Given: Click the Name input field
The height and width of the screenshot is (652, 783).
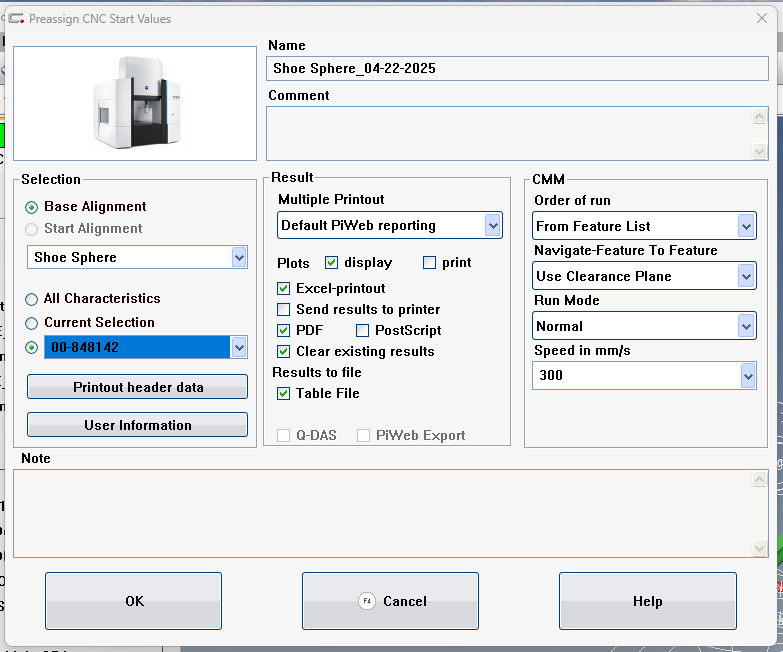Looking at the screenshot, I should point(517,68).
